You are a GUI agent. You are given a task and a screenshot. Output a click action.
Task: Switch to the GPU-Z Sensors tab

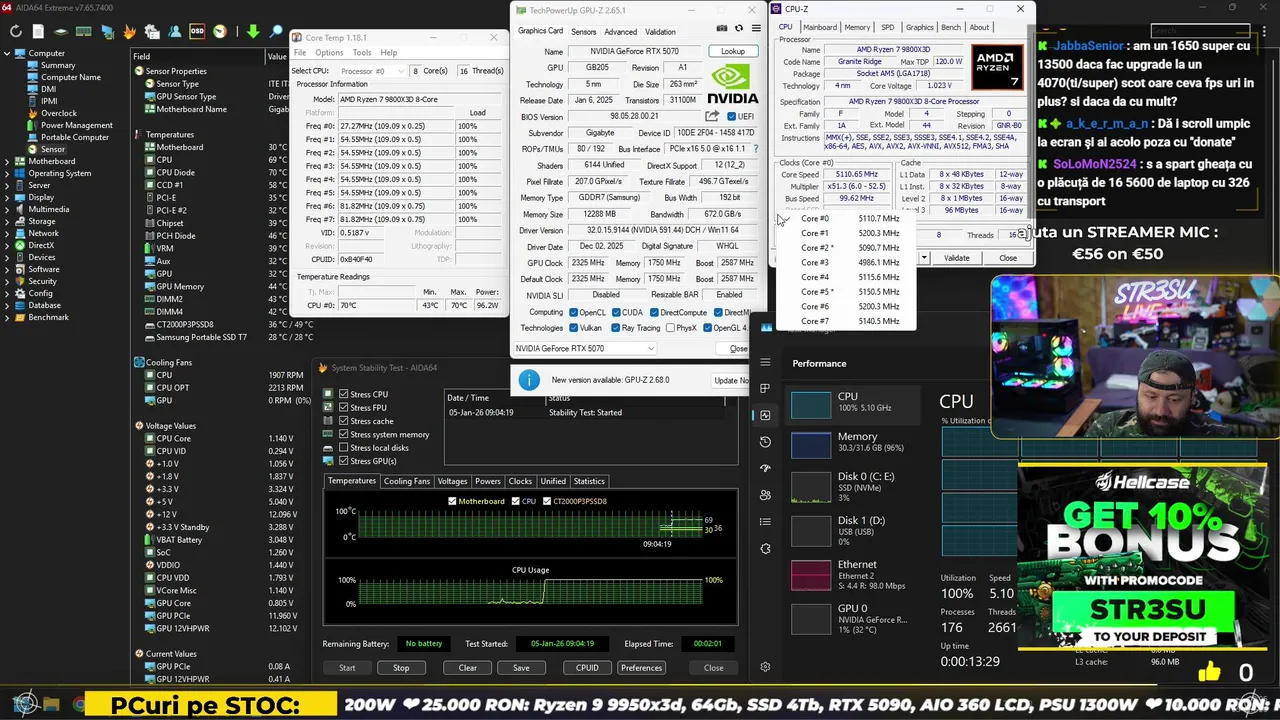(583, 32)
